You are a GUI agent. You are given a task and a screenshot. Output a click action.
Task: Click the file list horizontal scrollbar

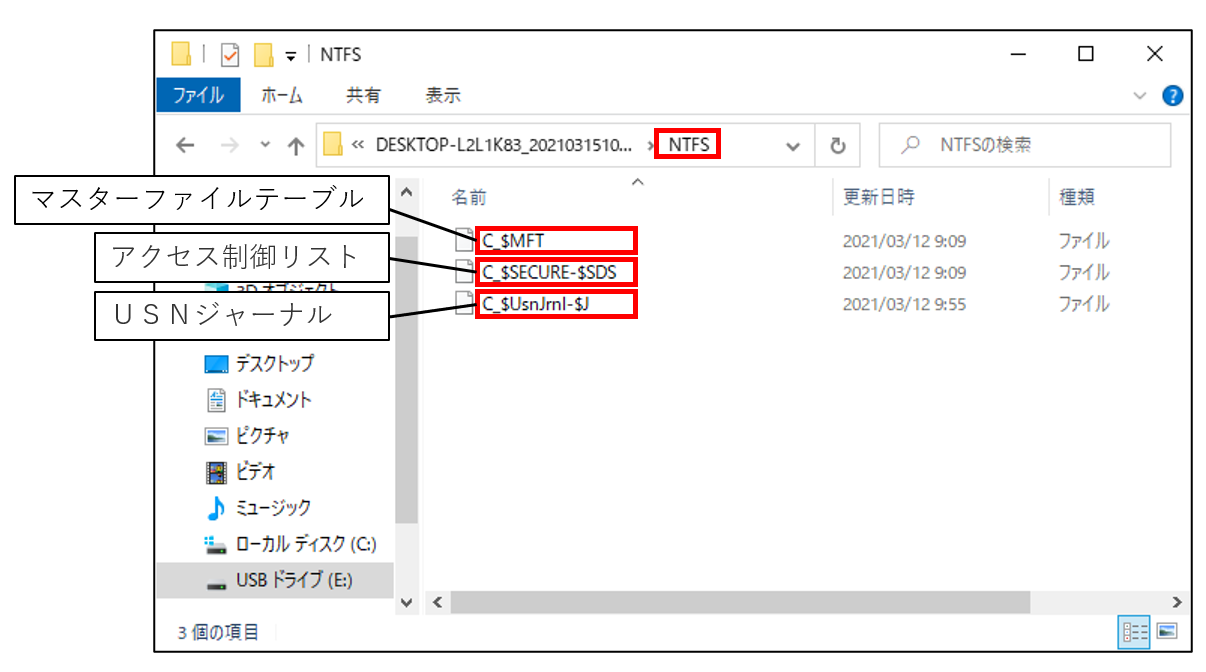[x=740, y=602]
